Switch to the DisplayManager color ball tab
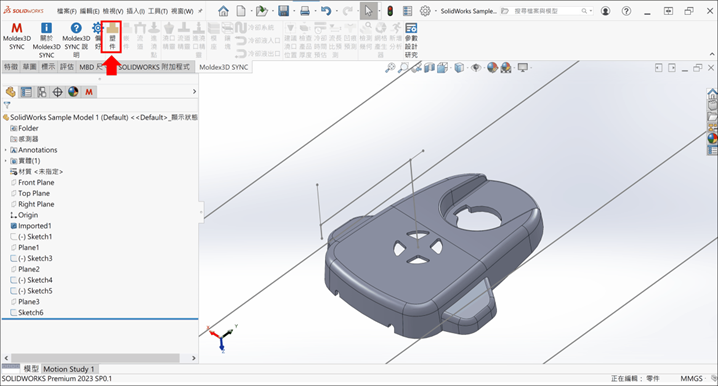This screenshot has width=718, height=386. [73, 92]
